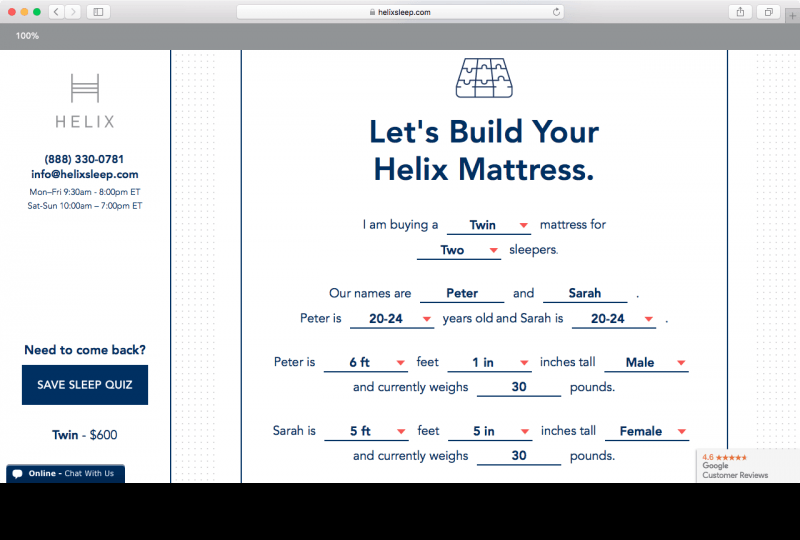800x540 pixels.
Task: Open Sarah's age dropdown
Action: [x=614, y=319]
